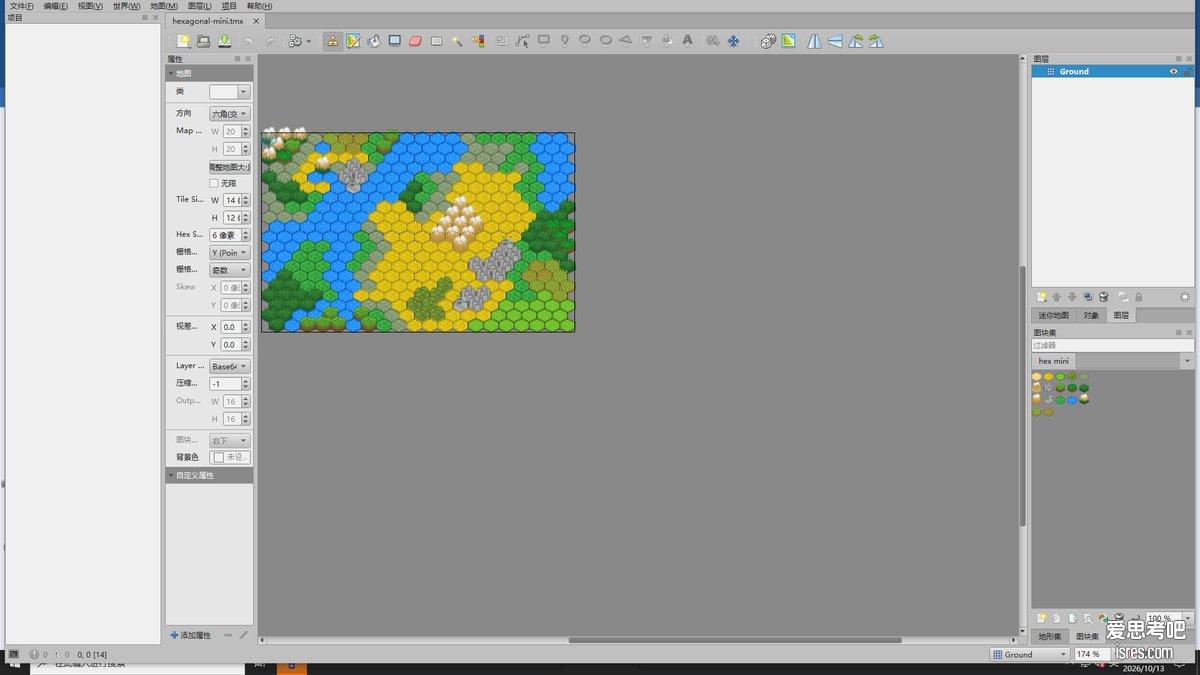Toggle highlight current layer button
The image size is (1200, 675).
(x=1185, y=297)
